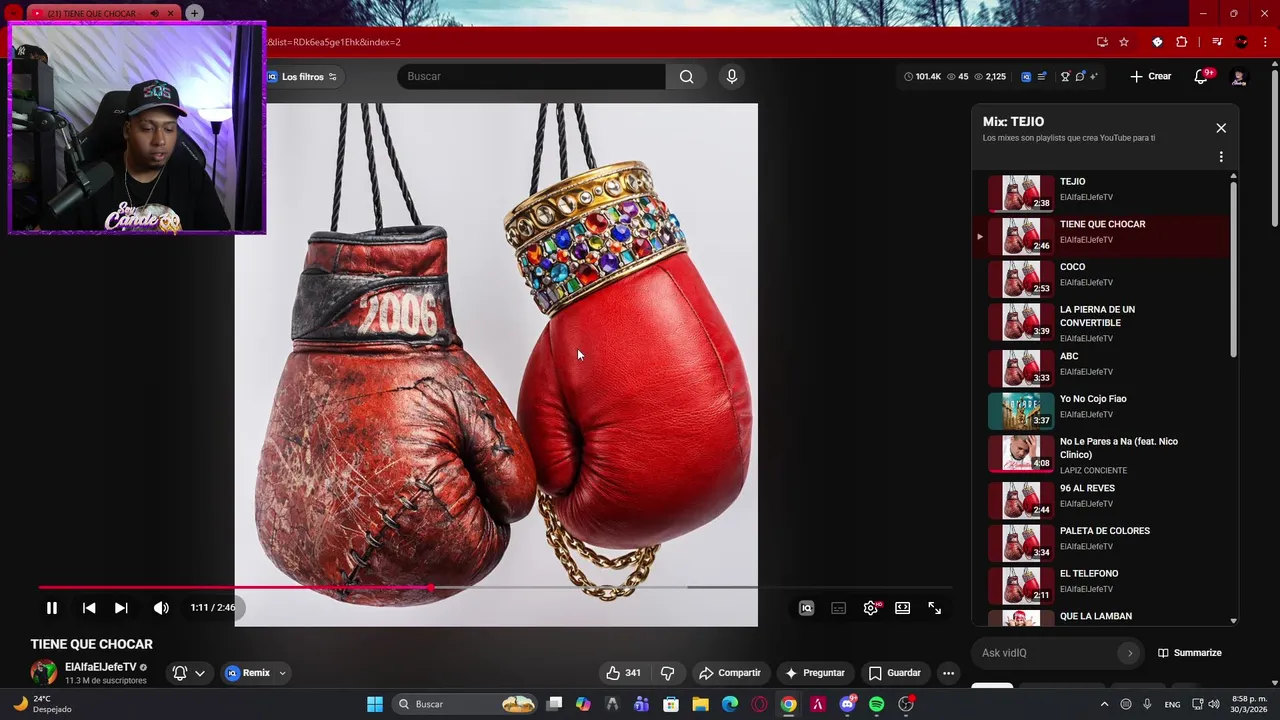Open the Crear menu
Screen dimensions: 1280x720
coord(1150,76)
